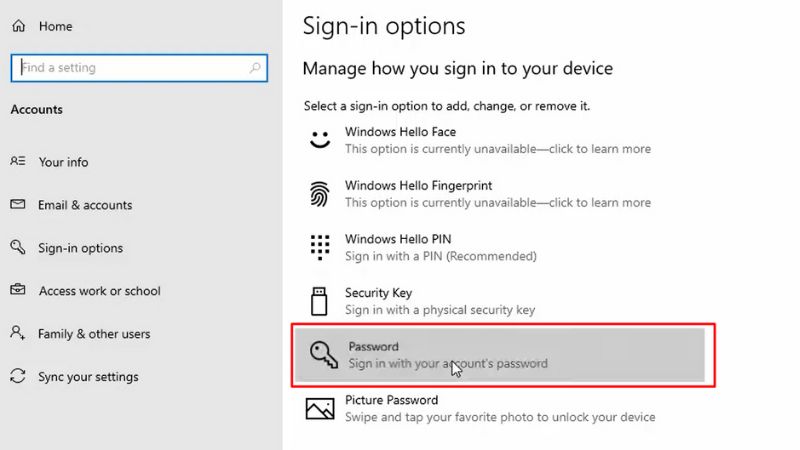Expand the Windows Hello PIN option
The height and width of the screenshot is (450, 800).
tap(500, 247)
